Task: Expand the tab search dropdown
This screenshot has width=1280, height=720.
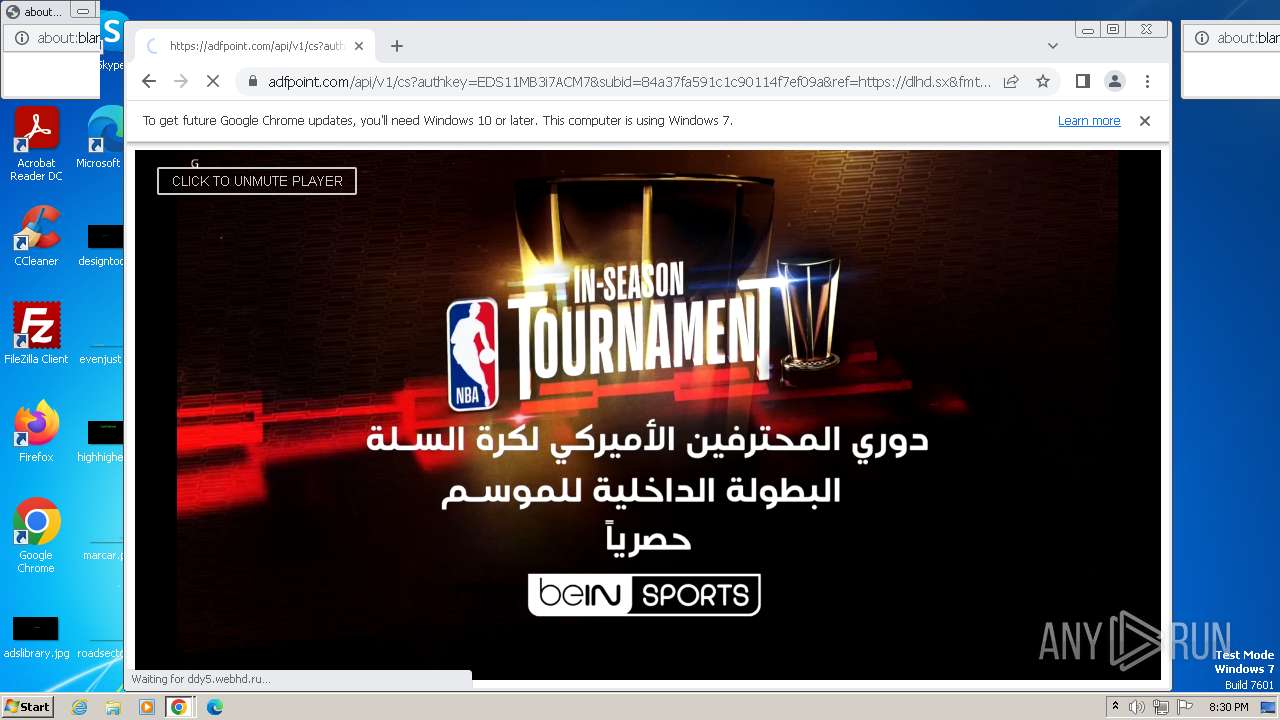Action: 1052,46
